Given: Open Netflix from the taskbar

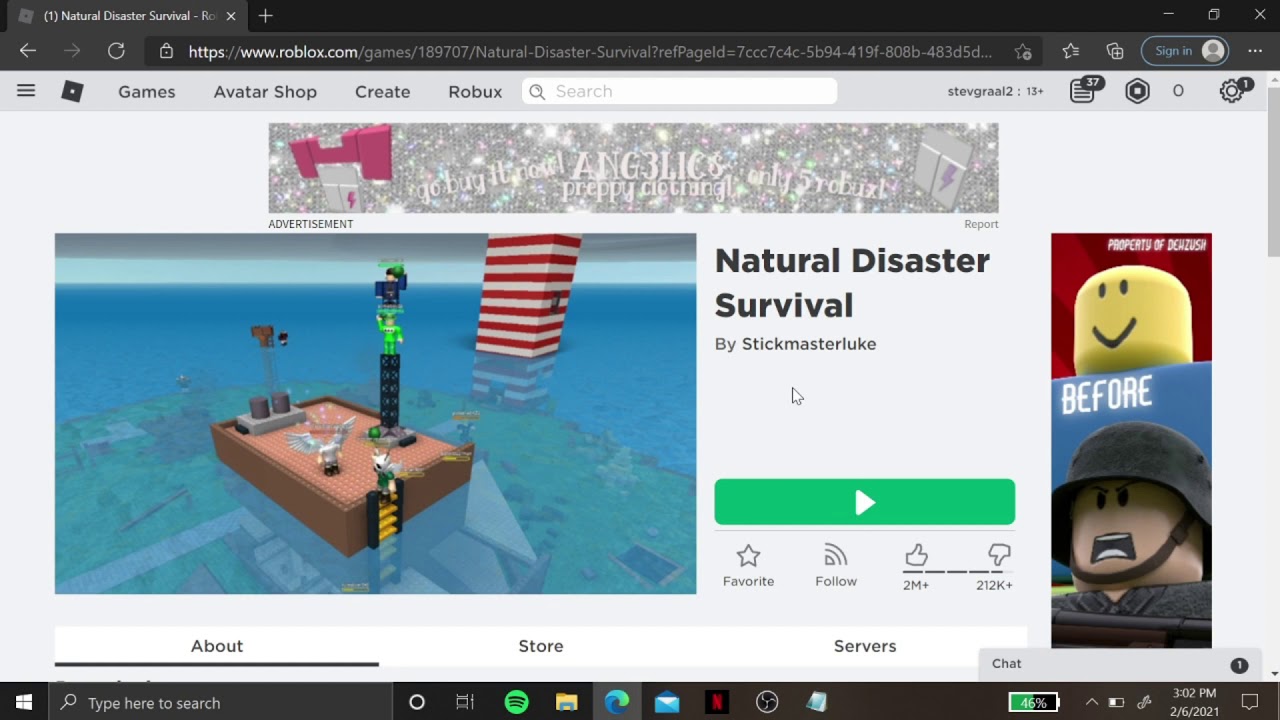Looking at the screenshot, I should [x=717, y=703].
